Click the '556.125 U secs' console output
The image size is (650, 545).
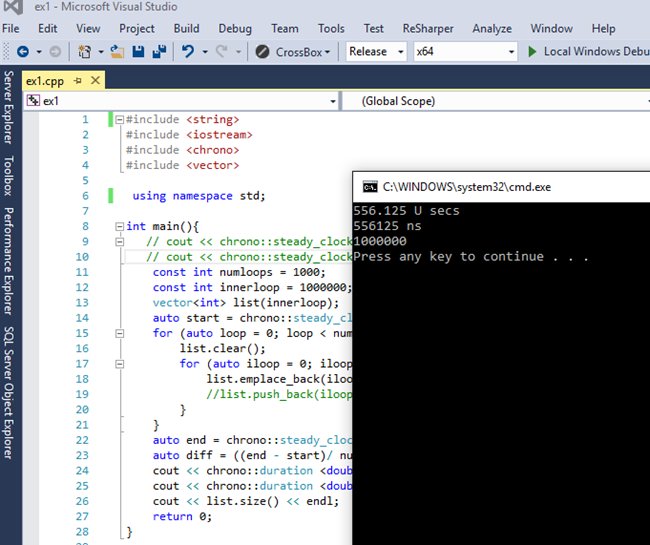(406, 211)
